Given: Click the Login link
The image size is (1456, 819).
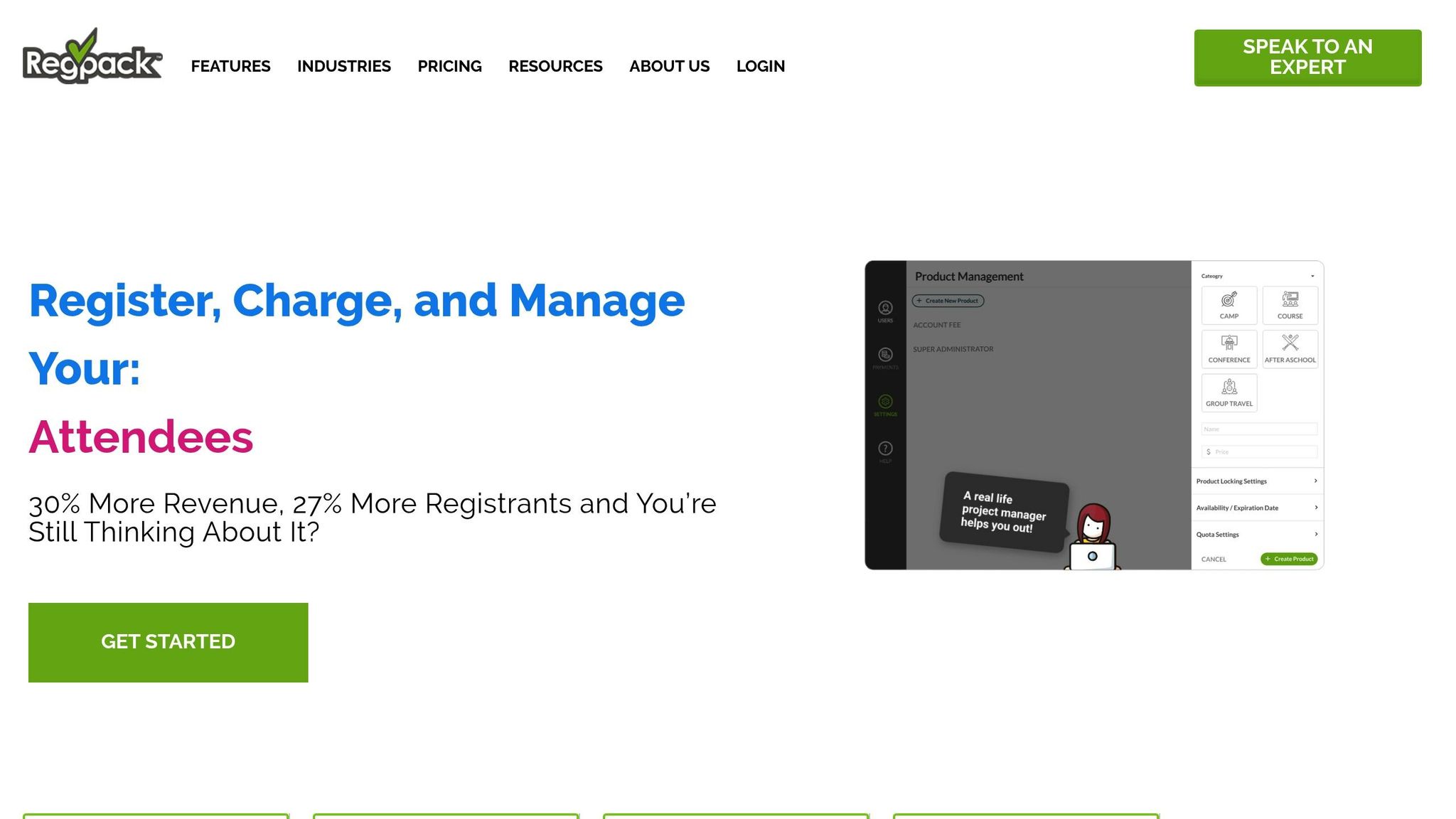Looking at the screenshot, I should [760, 66].
